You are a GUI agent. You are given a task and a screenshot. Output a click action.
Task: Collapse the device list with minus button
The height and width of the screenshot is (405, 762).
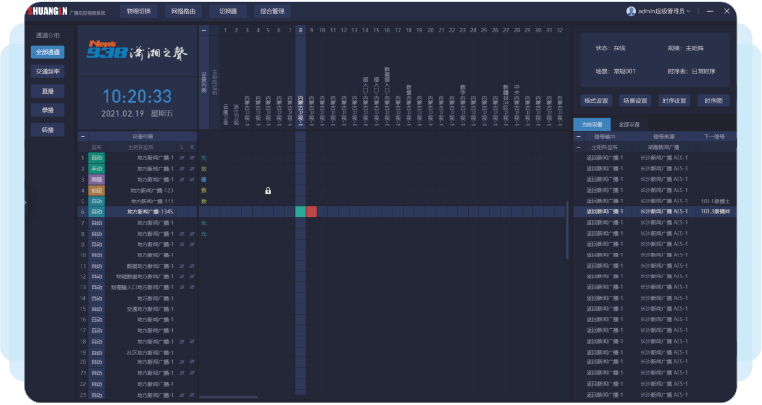click(83, 136)
